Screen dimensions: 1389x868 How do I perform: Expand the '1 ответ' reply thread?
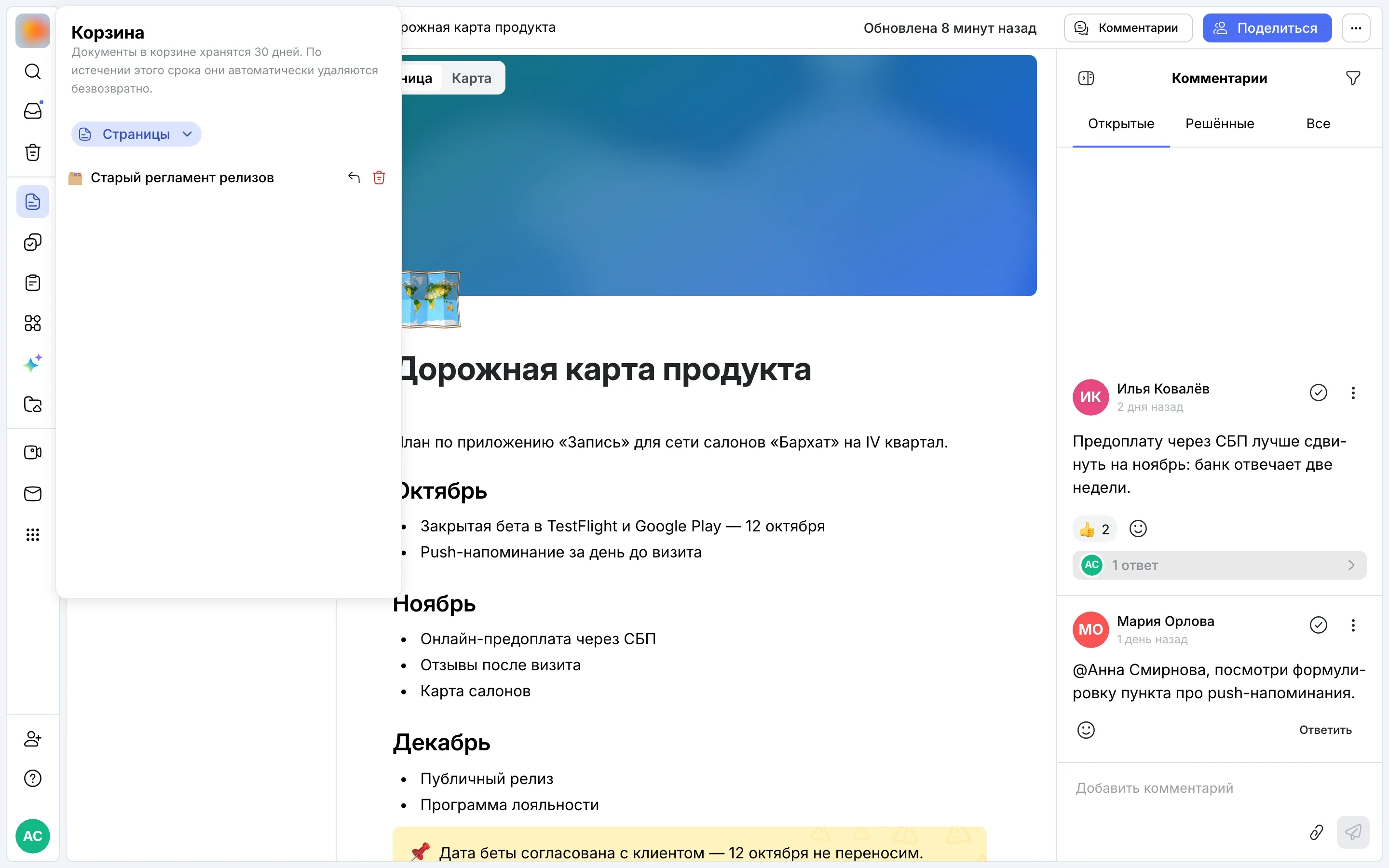click(1219, 565)
